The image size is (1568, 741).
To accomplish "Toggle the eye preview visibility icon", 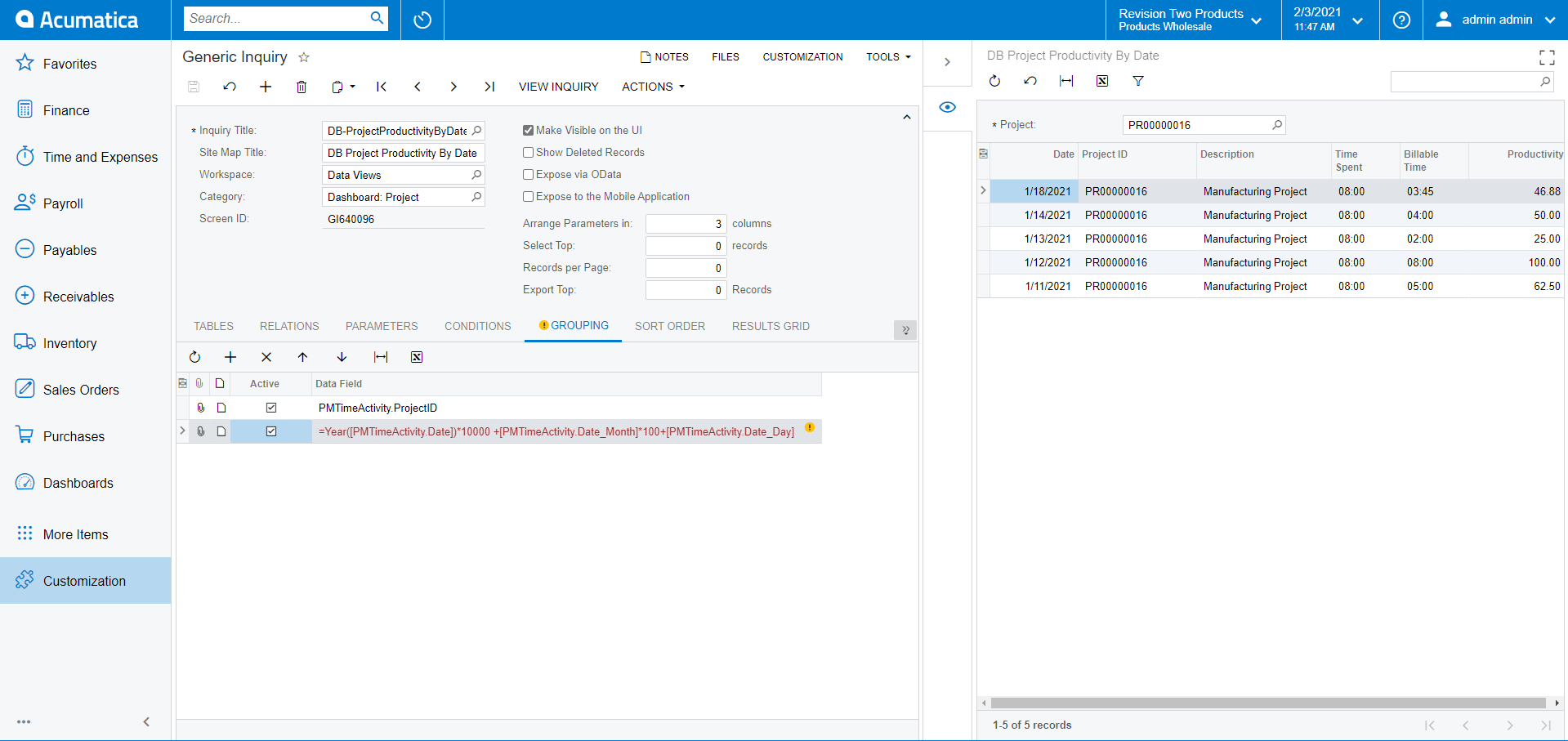I will (948, 107).
